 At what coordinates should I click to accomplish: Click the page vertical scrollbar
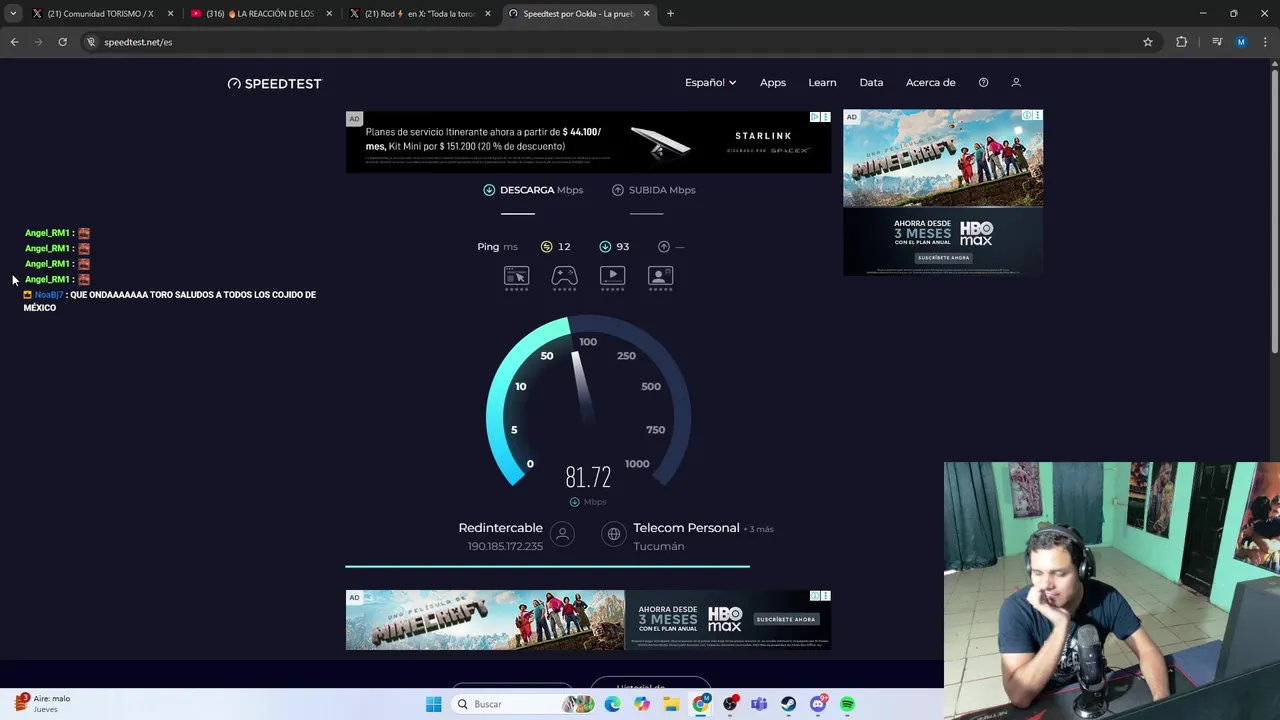1274,210
